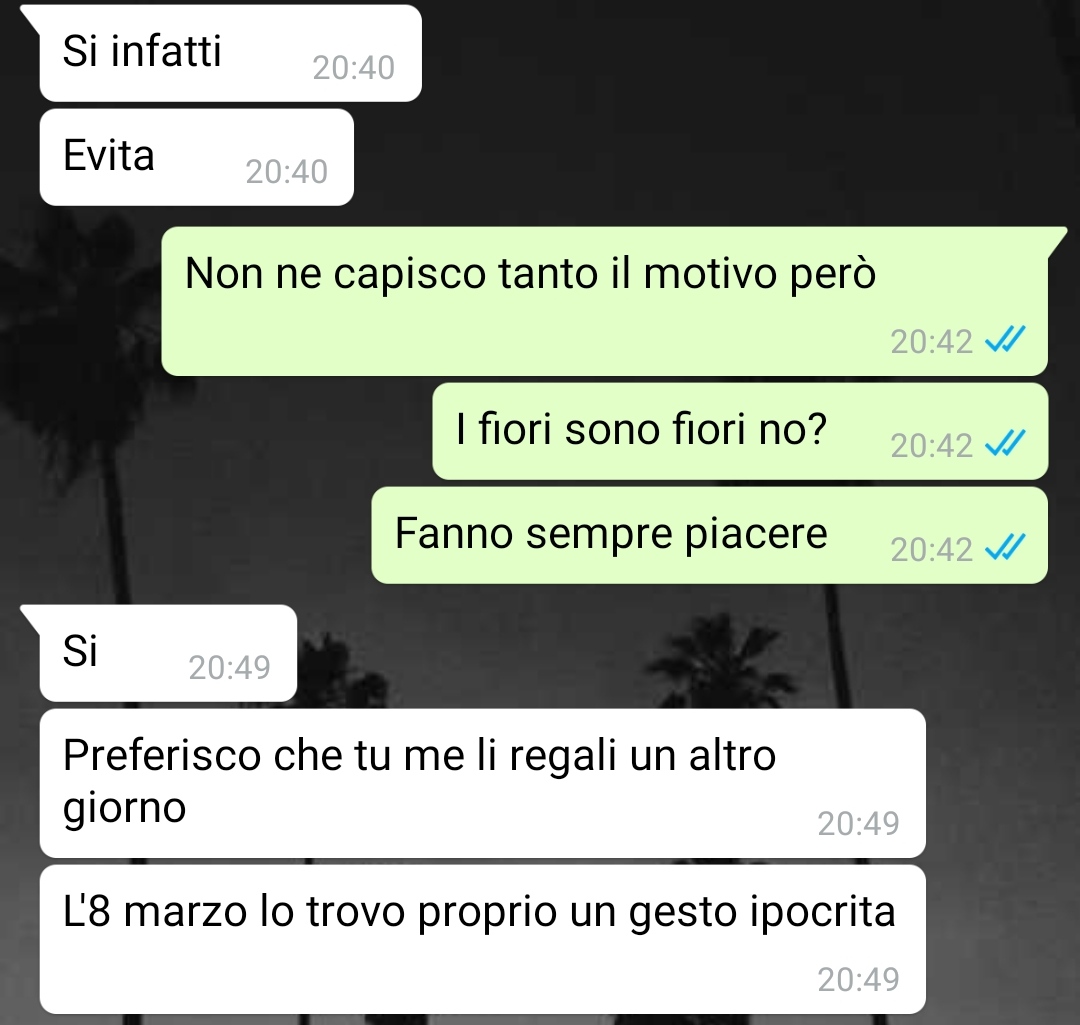Click read checkmarks on 'Non ne capisco' message

tap(1006, 340)
